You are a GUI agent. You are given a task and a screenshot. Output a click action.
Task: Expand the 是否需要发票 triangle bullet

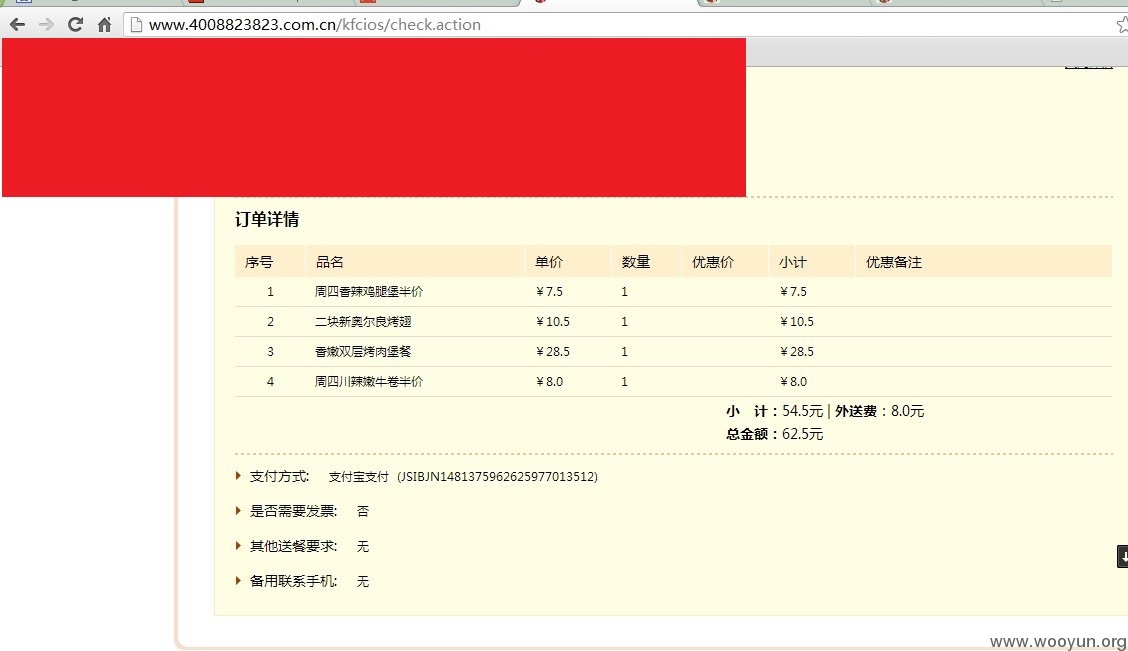click(238, 511)
